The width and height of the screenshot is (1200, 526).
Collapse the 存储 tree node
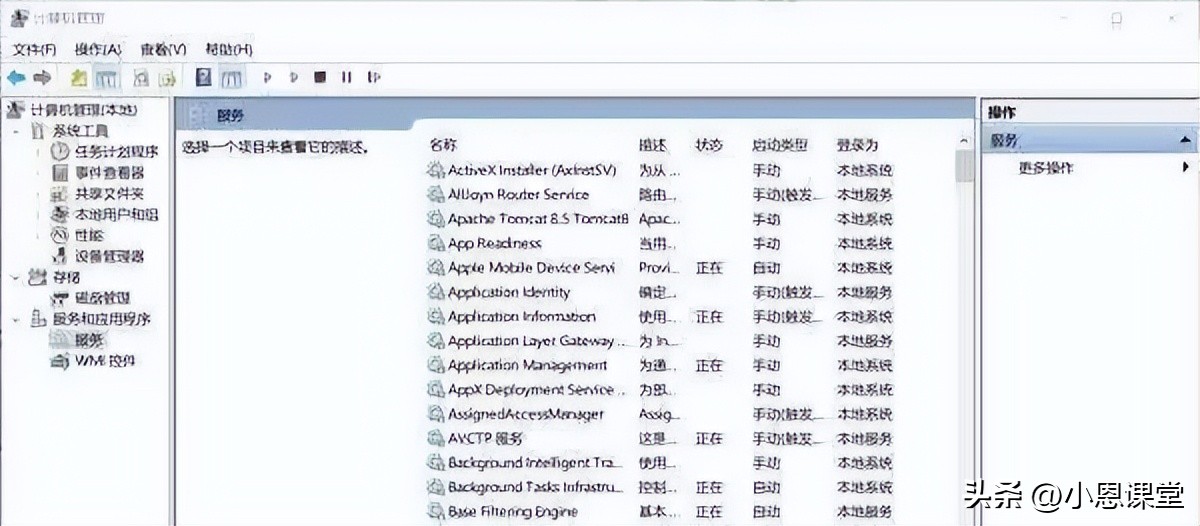16,277
